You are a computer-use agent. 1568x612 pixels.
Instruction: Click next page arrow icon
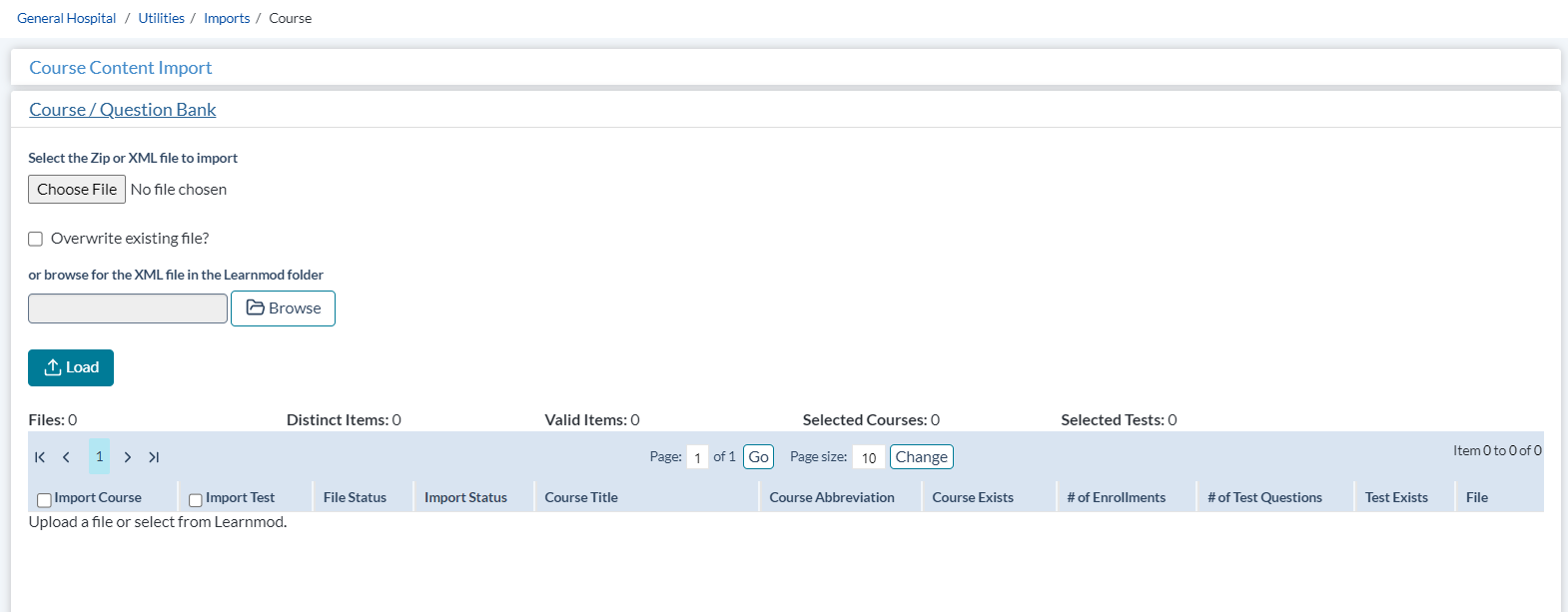pos(128,457)
